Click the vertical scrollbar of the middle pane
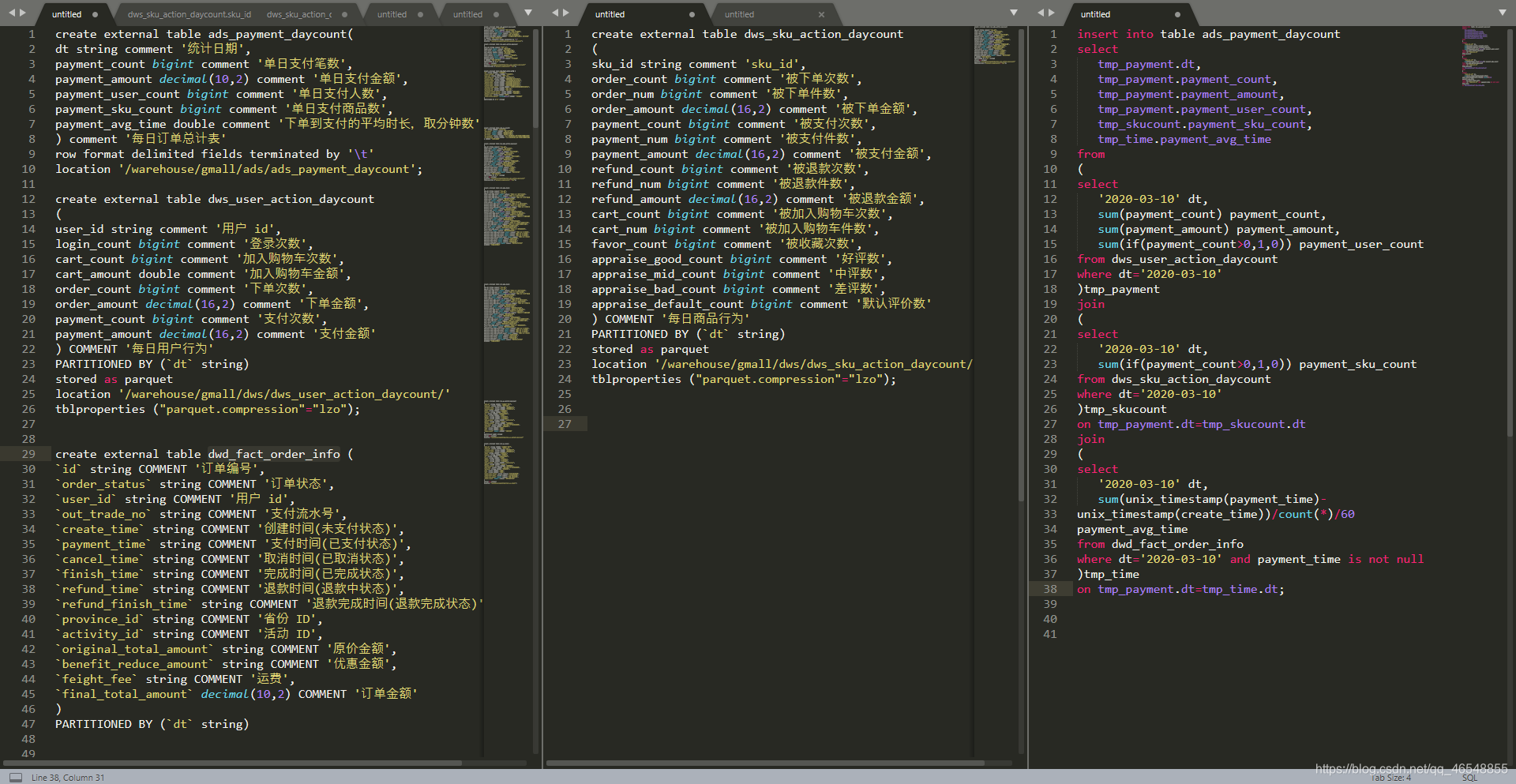The image size is (1516, 784). [x=1022, y=264]
